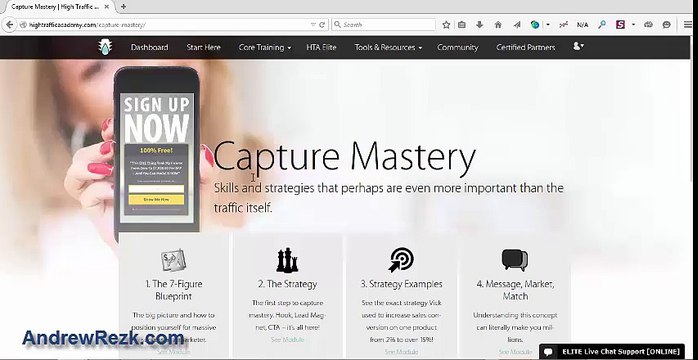
Task: Expand the globe extension dropdown arrow
Action: (x=548, y=25)
